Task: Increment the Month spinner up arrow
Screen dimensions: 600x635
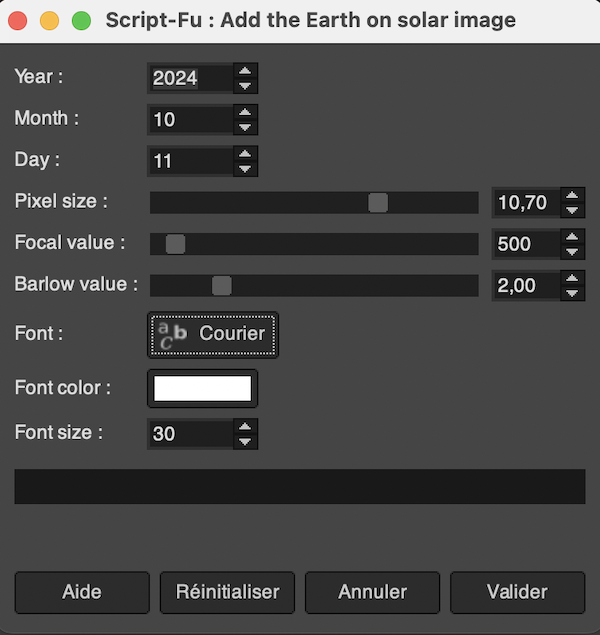Action: (245, 112)
